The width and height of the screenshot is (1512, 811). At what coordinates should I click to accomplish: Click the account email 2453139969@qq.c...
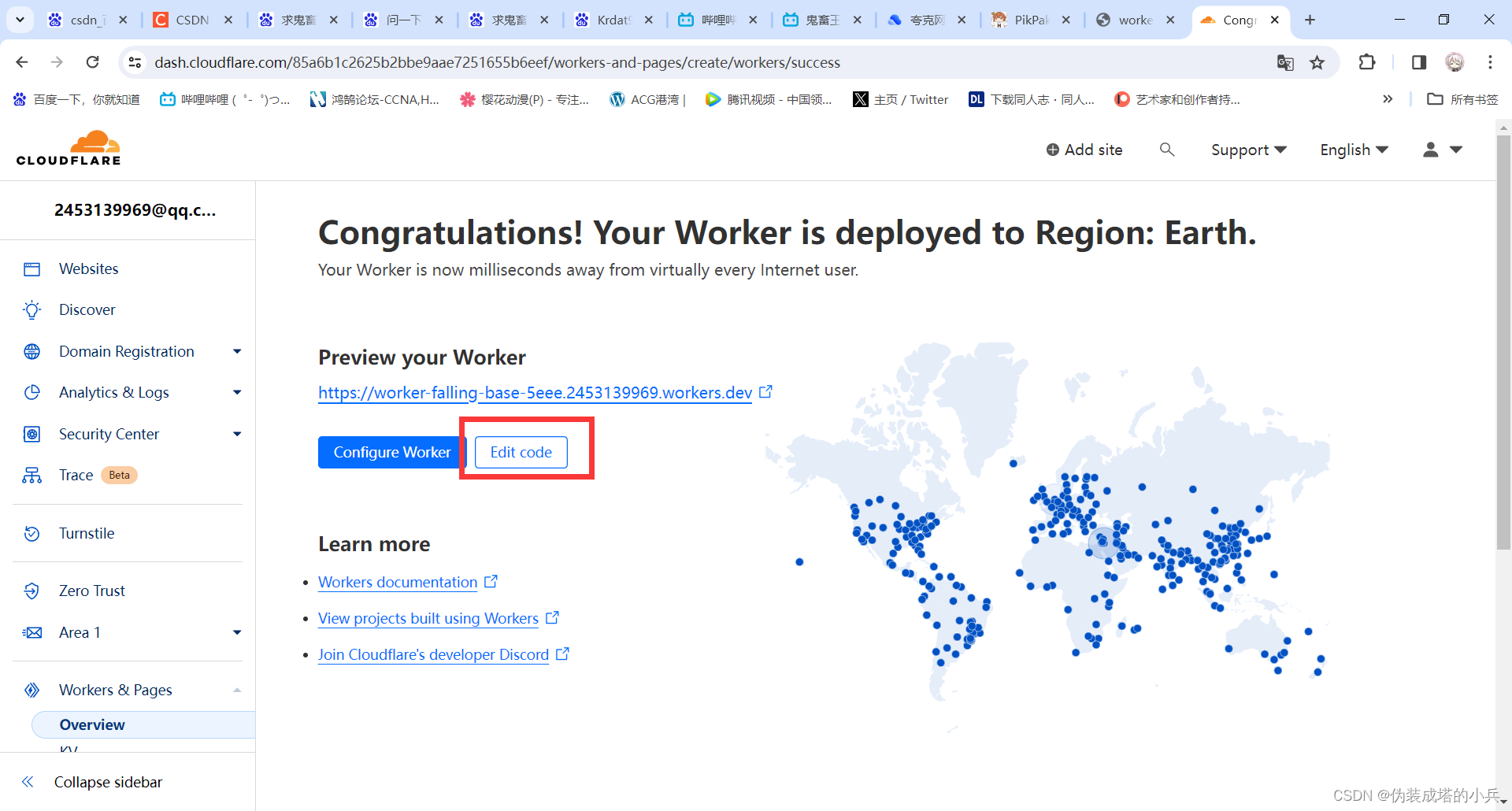[135, 209]
